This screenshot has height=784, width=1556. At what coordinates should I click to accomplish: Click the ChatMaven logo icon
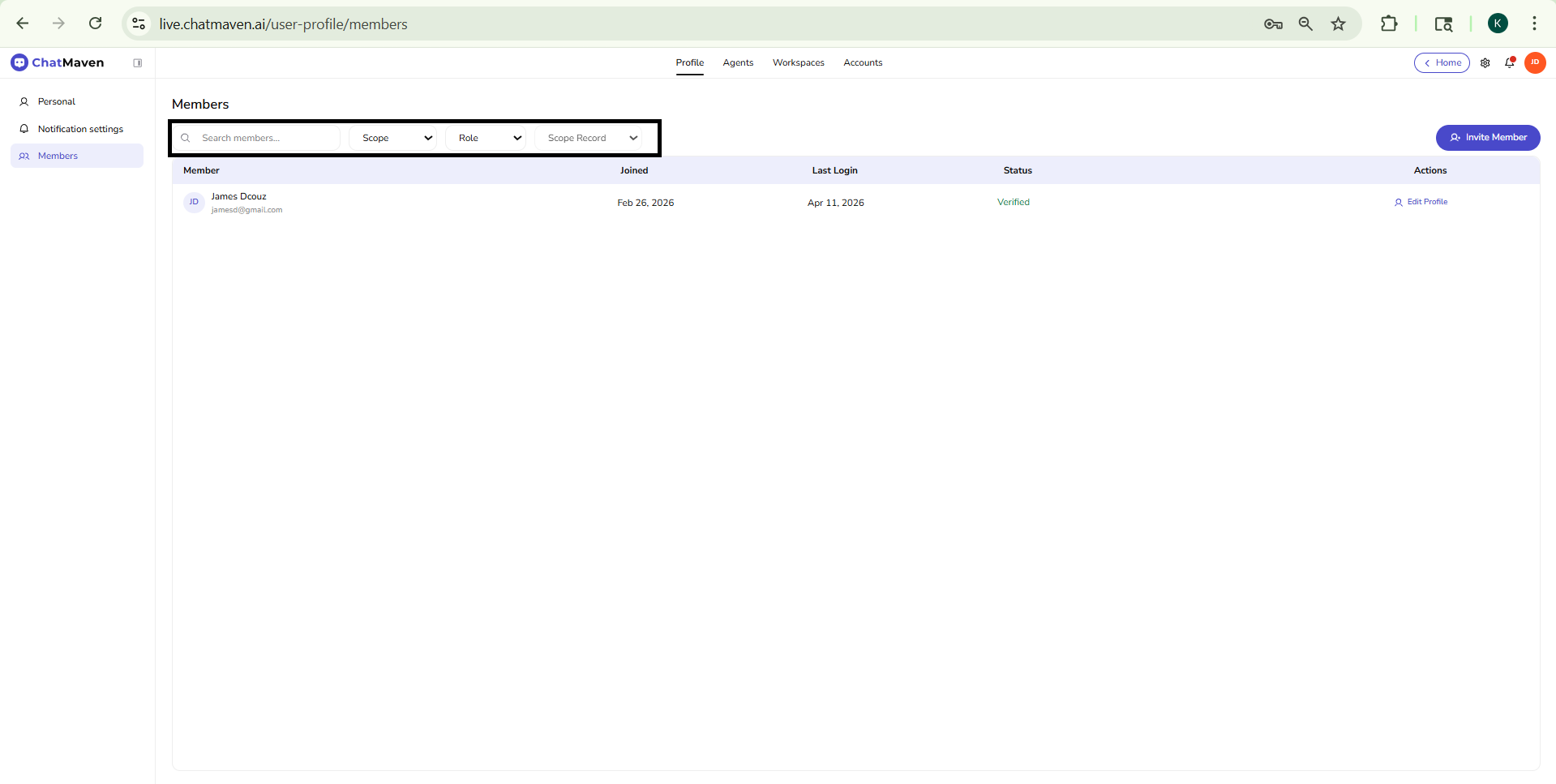[19, 62]
